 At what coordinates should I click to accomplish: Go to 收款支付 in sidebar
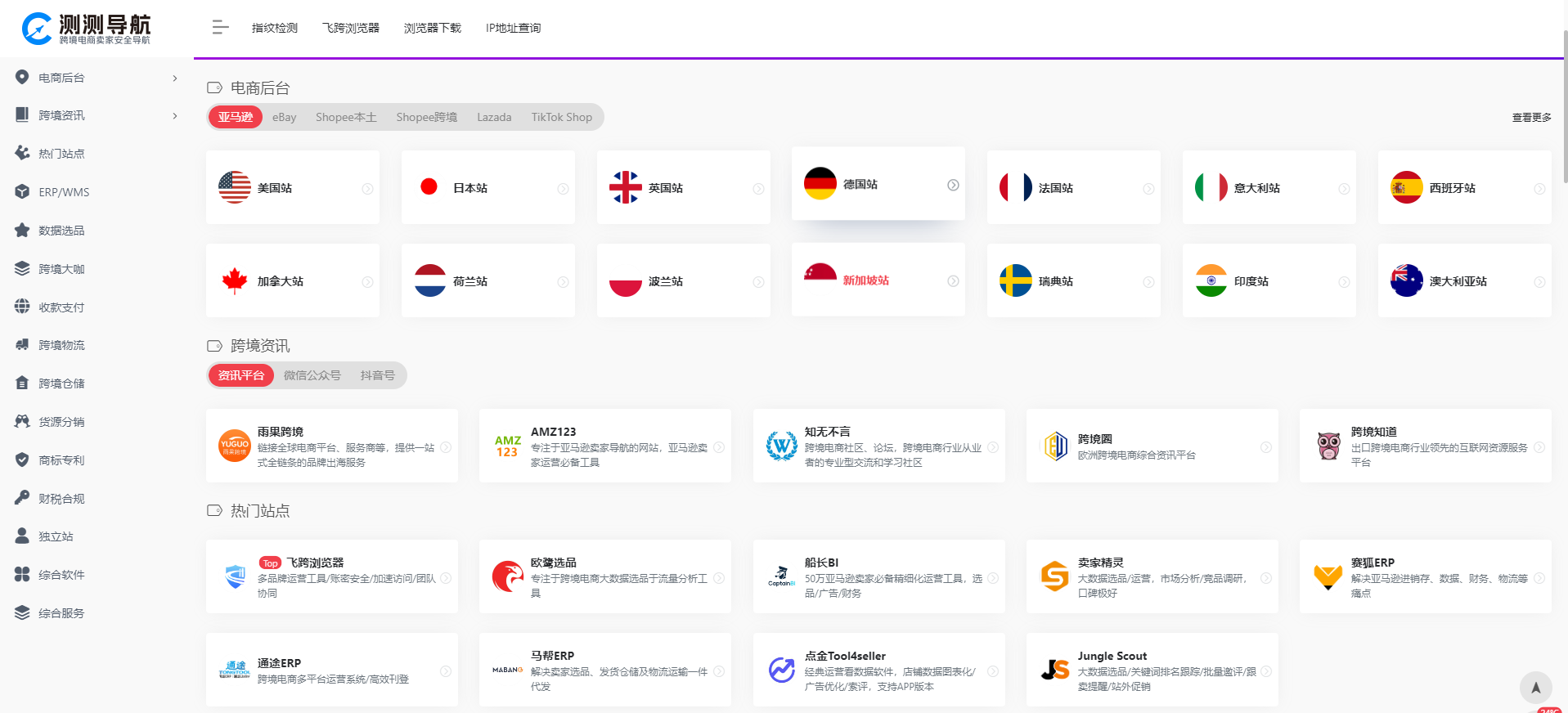(61, 307)
